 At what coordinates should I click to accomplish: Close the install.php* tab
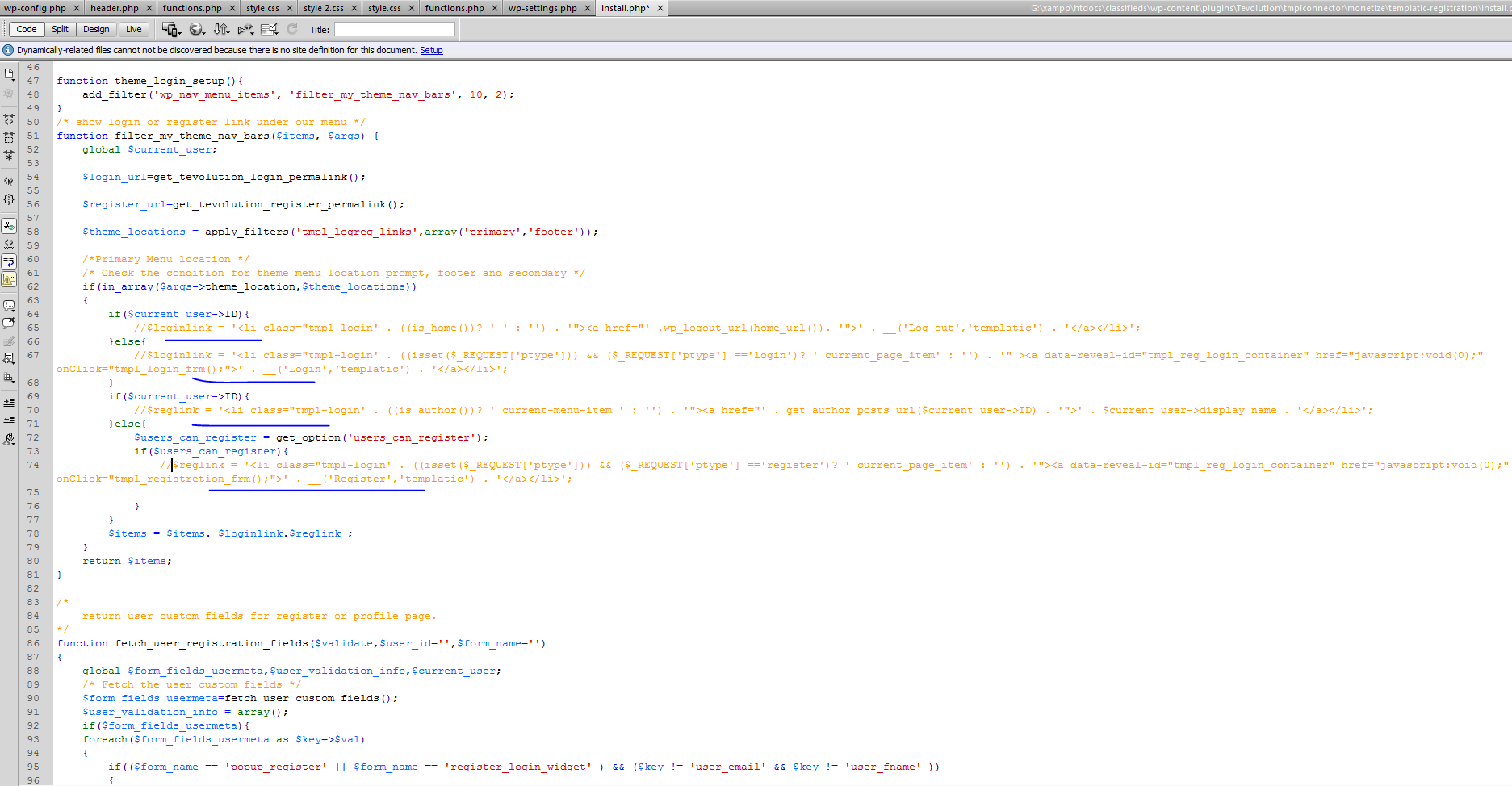[x=660, y=8]
